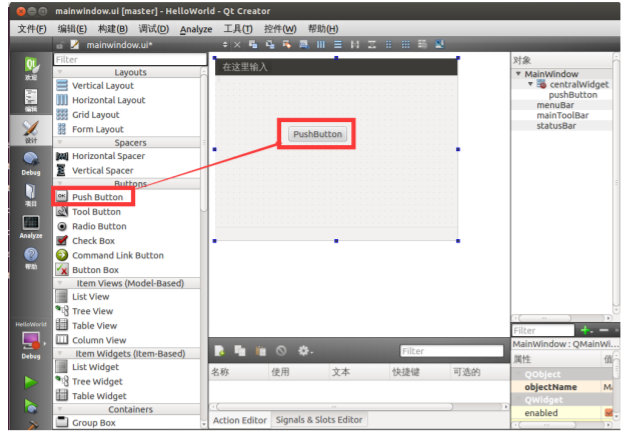Start debugging with the run-debug icon
The width and height of the screenshot is (625, 435).
(31, 406)
